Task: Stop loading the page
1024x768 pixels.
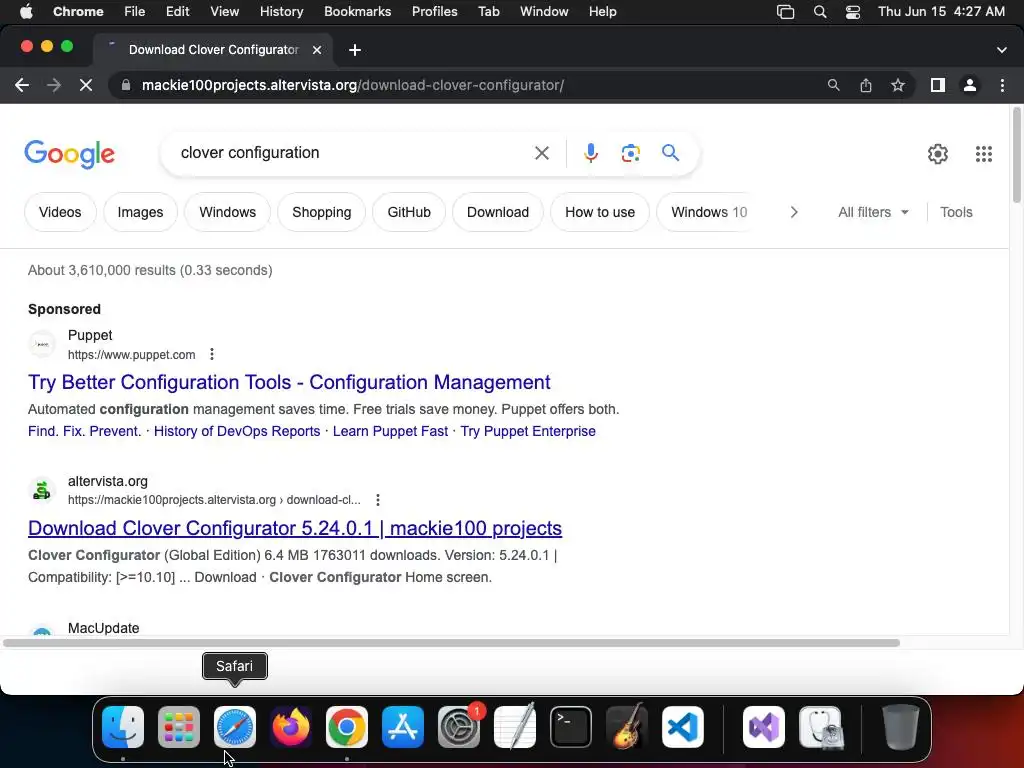Action: point(86,85)
